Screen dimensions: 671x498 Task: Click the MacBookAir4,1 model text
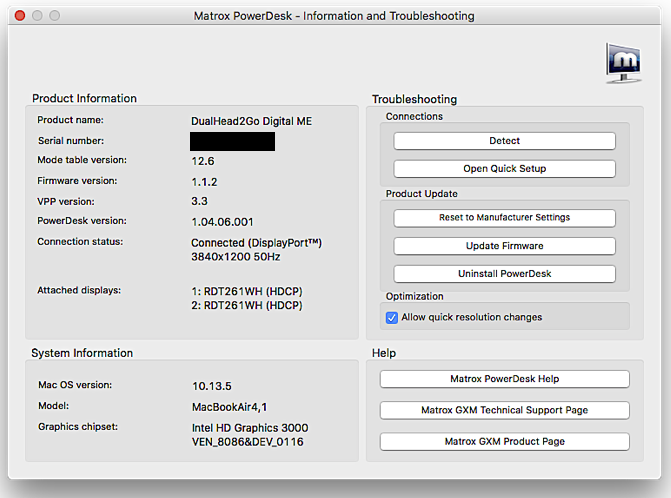coord(229,407)
